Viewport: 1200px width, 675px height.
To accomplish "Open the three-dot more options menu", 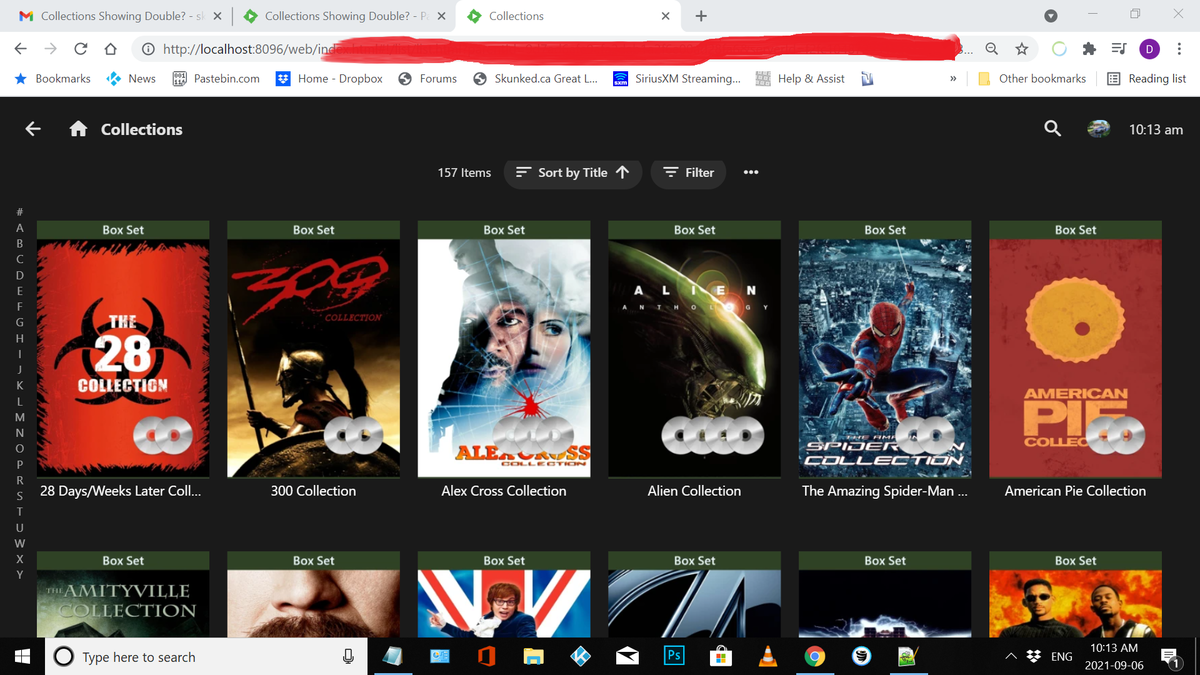I will click(x=751, y=172).
